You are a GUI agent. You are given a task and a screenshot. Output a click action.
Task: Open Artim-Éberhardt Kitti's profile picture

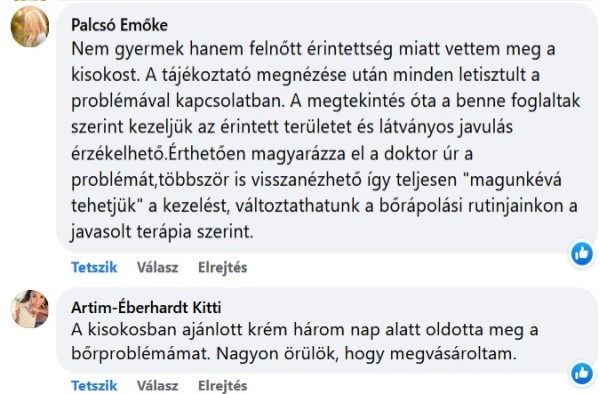pyautogui.click(x=30, y=309)
